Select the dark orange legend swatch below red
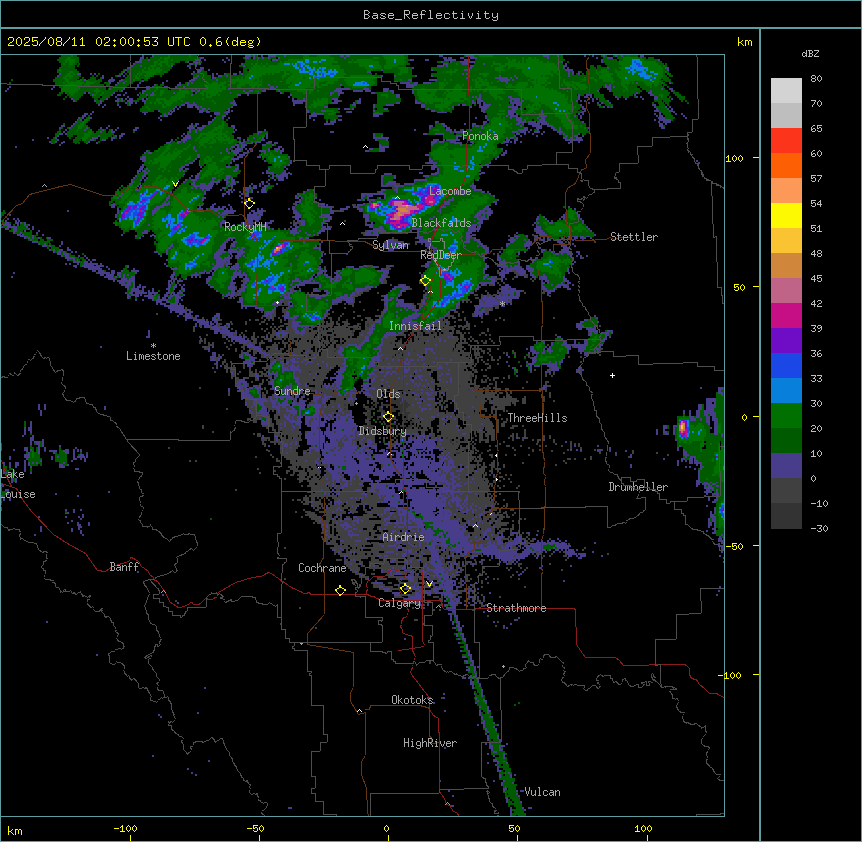The image size is (862, 842). click(x=786, y=165)
